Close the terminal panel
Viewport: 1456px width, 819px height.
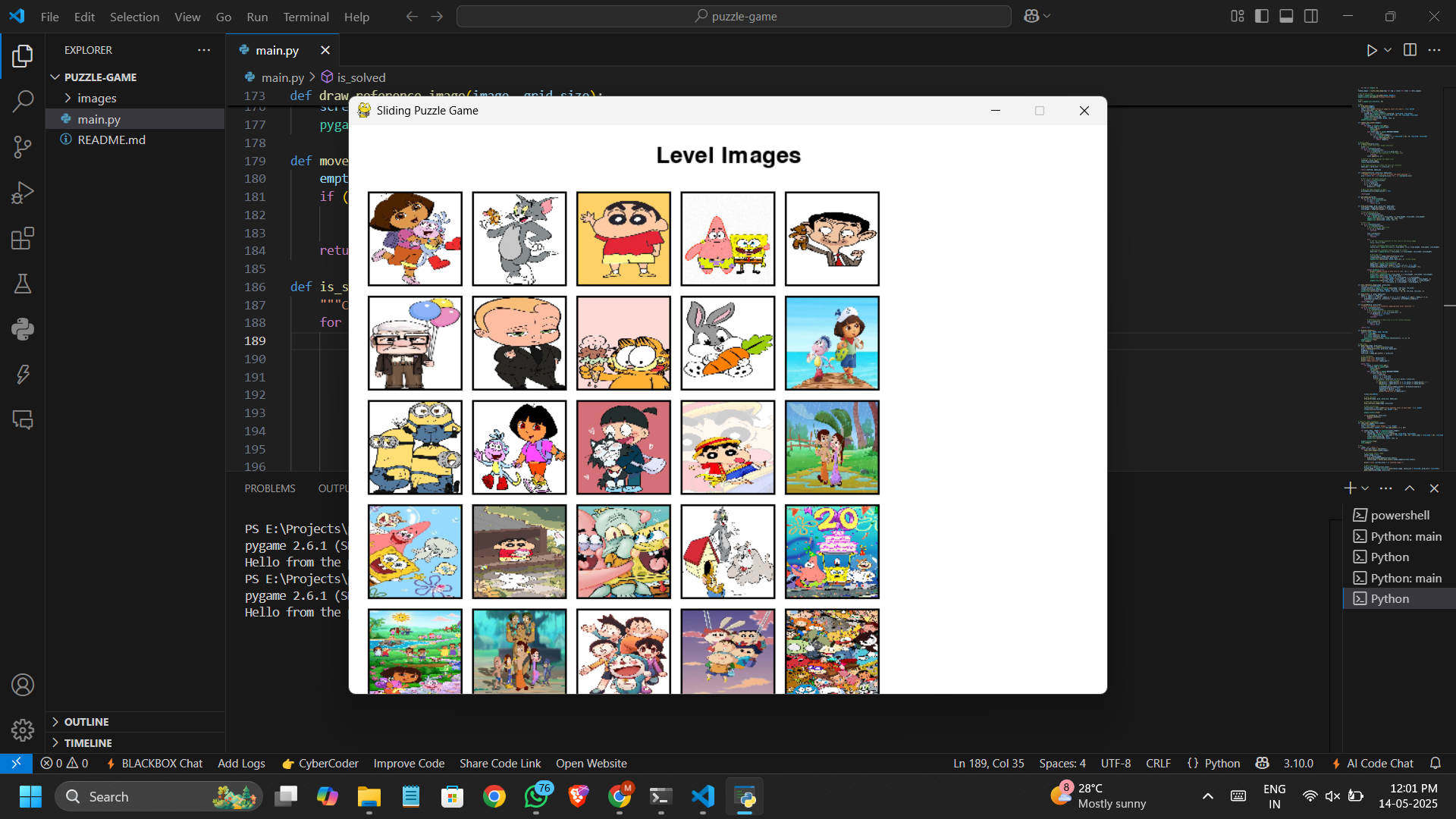tap(1434, 488)
